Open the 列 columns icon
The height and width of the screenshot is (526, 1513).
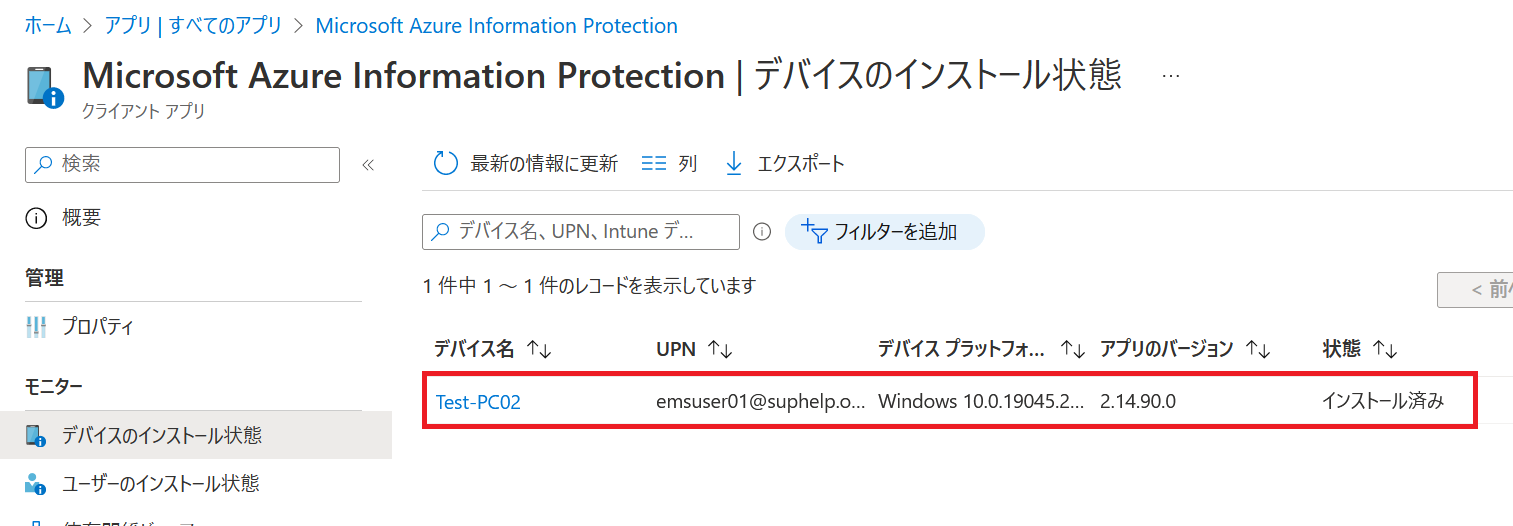[654, 164]
